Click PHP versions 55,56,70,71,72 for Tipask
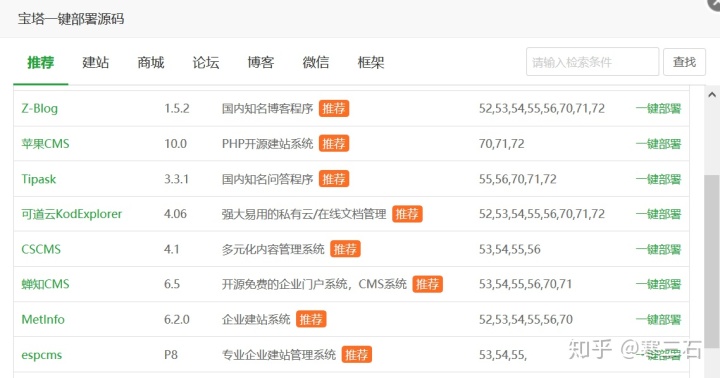720x378 pixels. [x=518, y=179]
